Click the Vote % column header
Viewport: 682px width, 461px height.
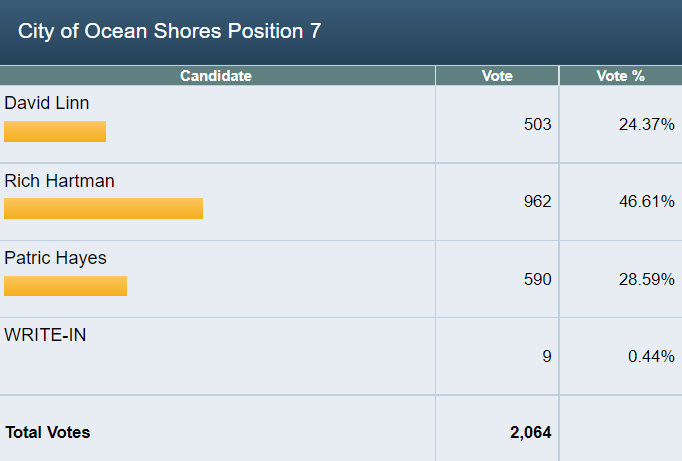620,76
